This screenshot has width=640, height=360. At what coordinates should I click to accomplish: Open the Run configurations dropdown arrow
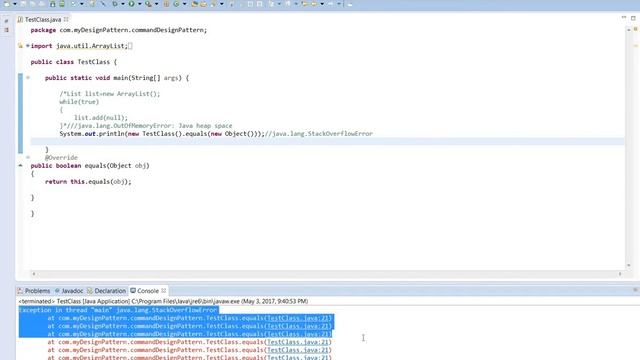point(139,4)
